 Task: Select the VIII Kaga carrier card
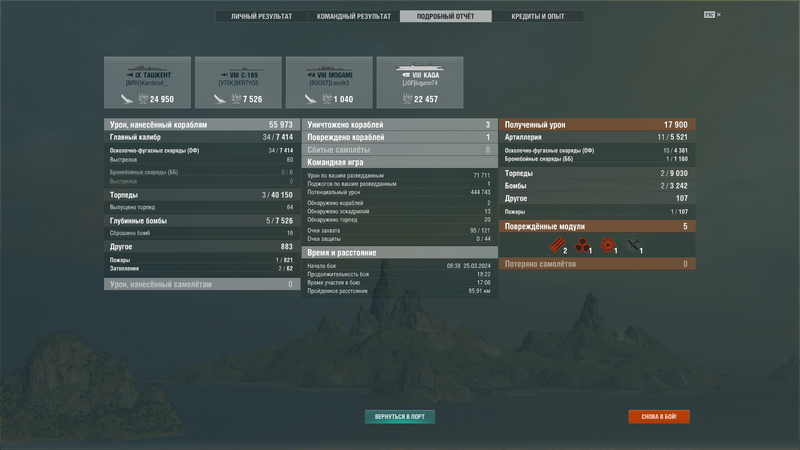click(x=419, y=82)
